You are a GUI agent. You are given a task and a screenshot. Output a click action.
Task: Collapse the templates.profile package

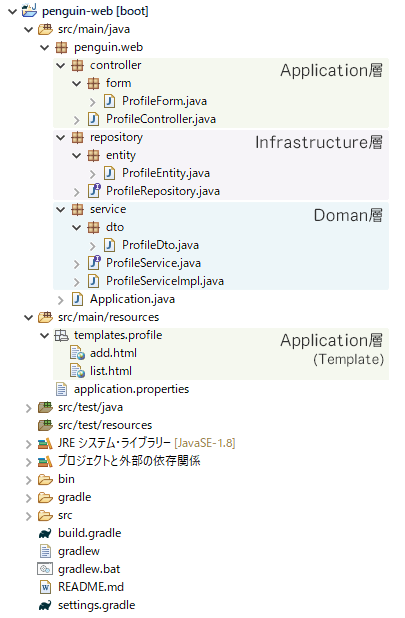point(45,335)
